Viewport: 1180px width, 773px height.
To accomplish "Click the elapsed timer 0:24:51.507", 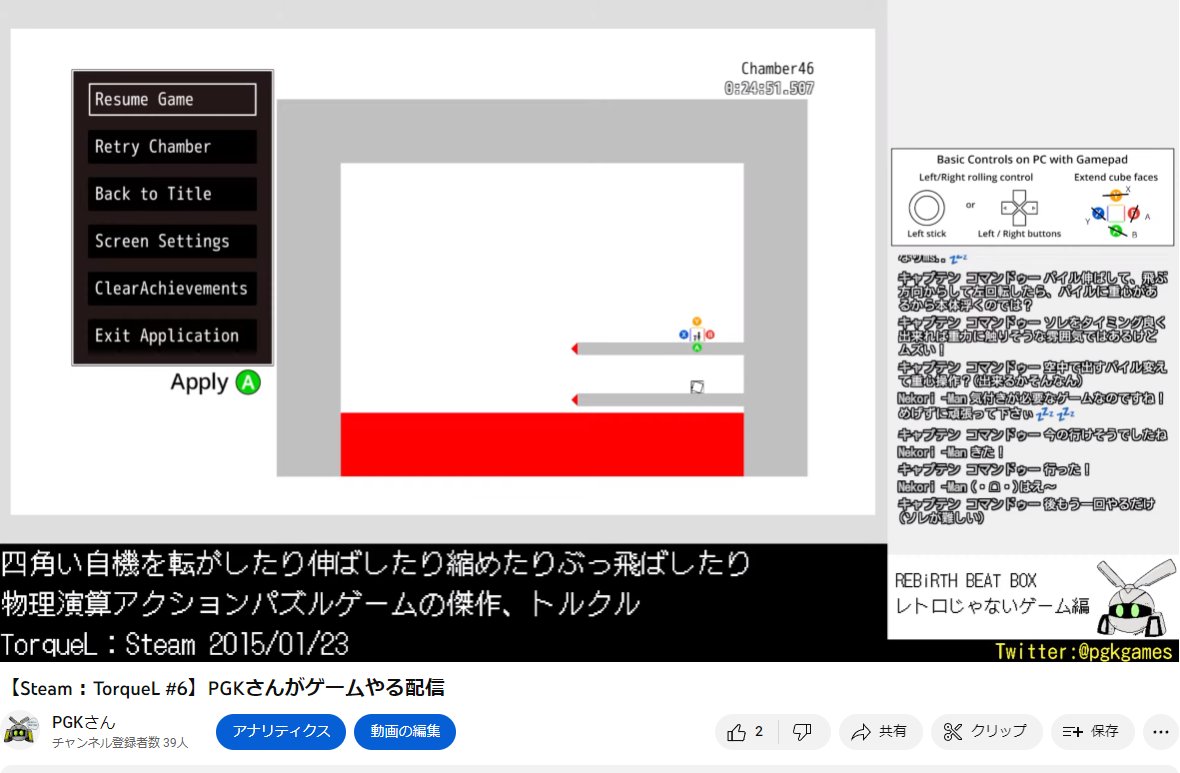I will tap(769, 89).
